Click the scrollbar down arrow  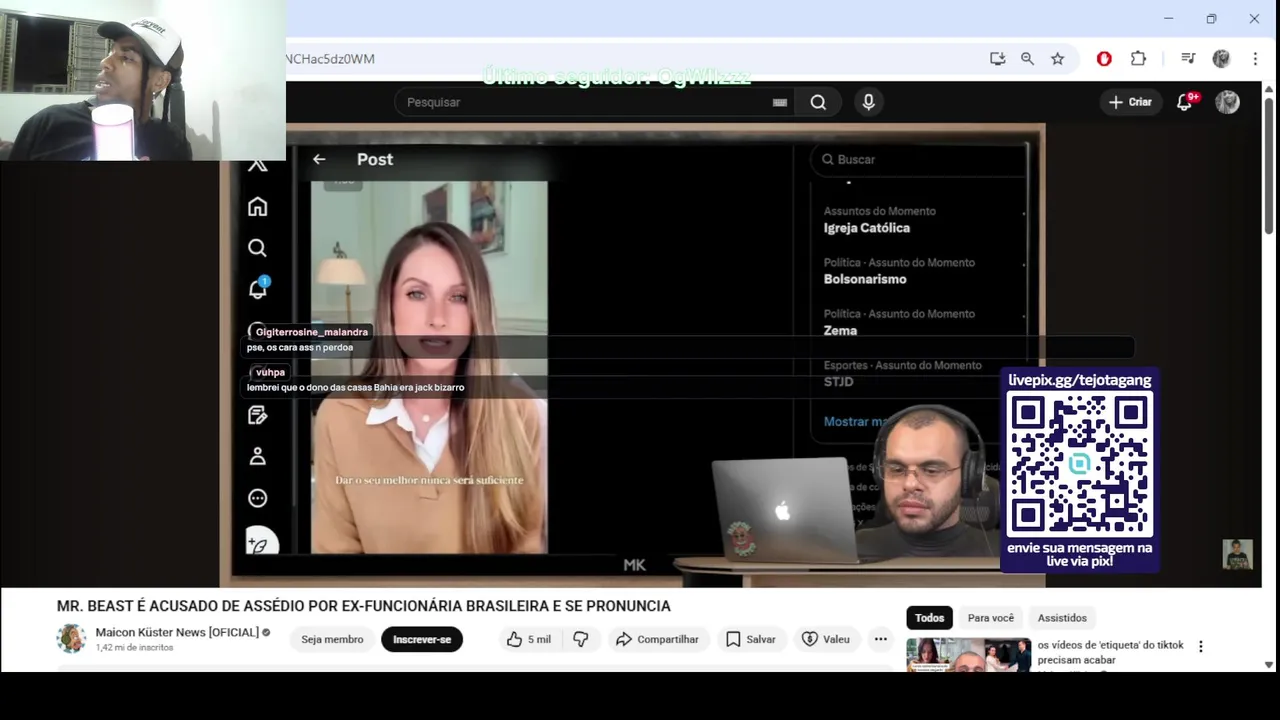(1269, 664)
